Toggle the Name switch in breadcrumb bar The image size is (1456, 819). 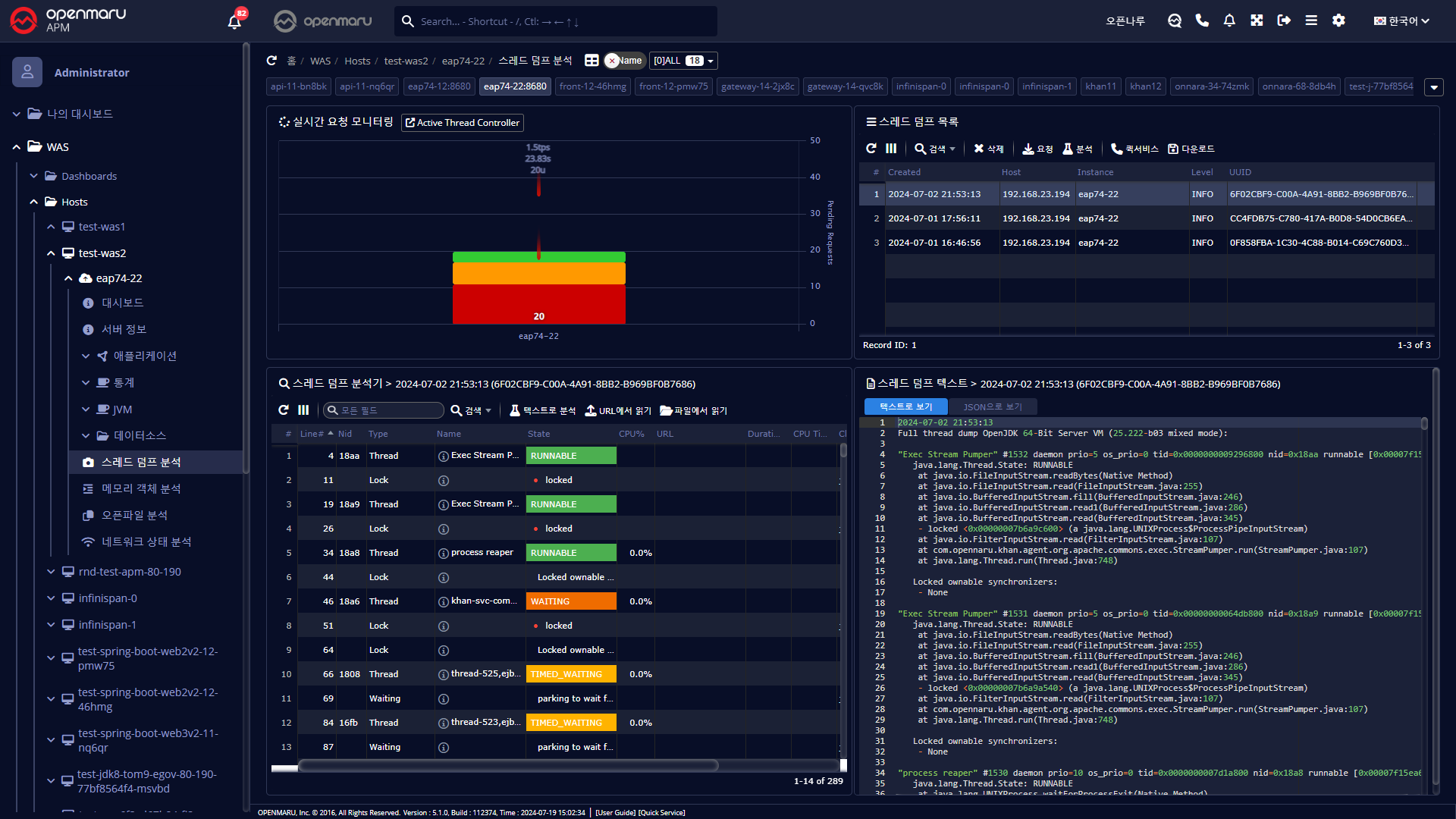click(623, 61)
